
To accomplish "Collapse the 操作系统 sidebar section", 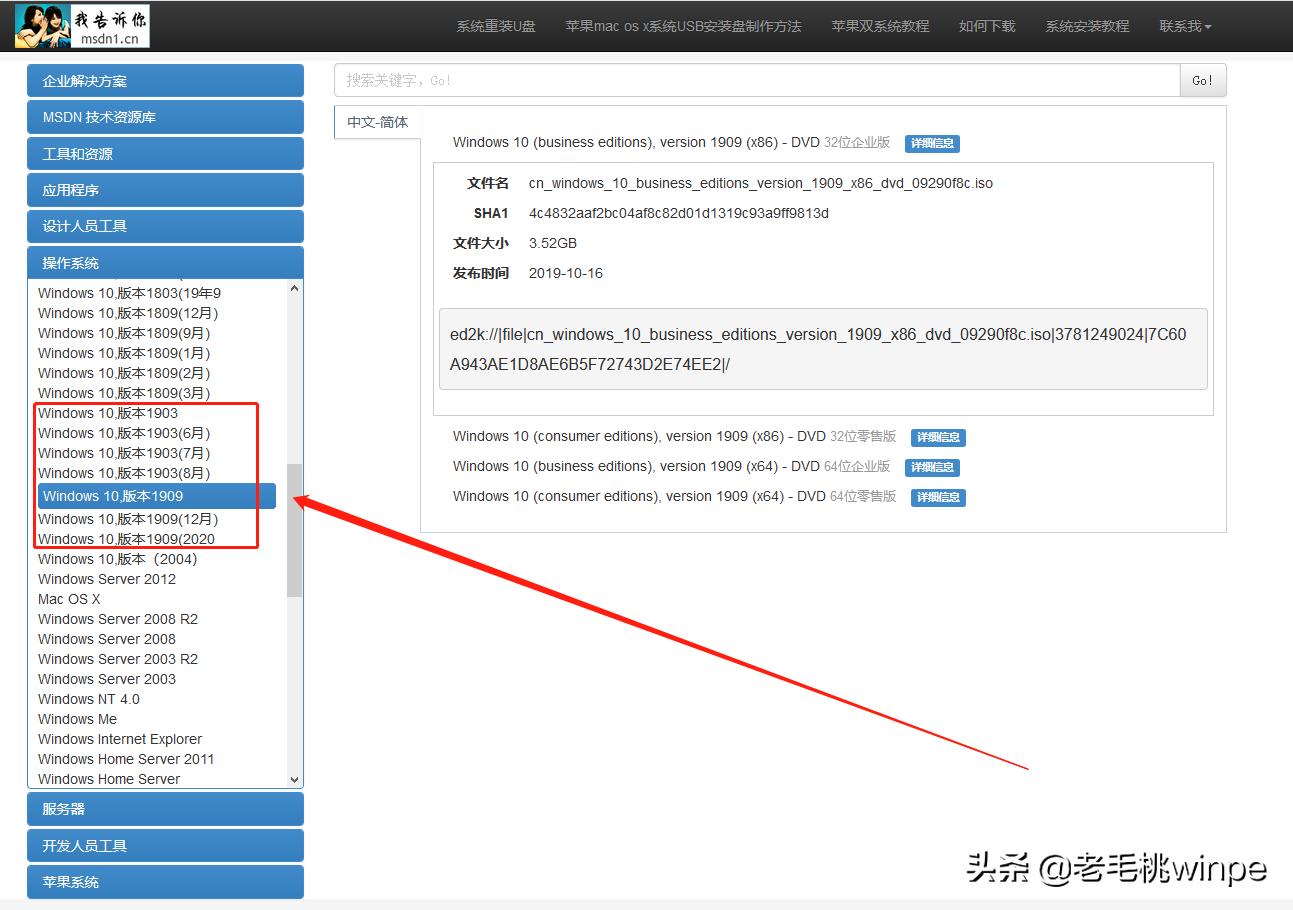I will tap(165, 263).
